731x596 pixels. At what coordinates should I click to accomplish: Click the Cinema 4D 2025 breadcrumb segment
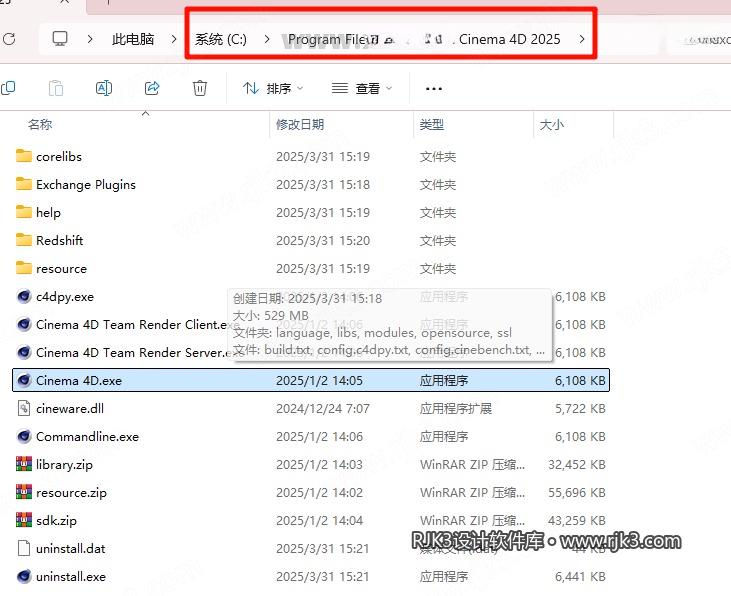coord(509,39)
